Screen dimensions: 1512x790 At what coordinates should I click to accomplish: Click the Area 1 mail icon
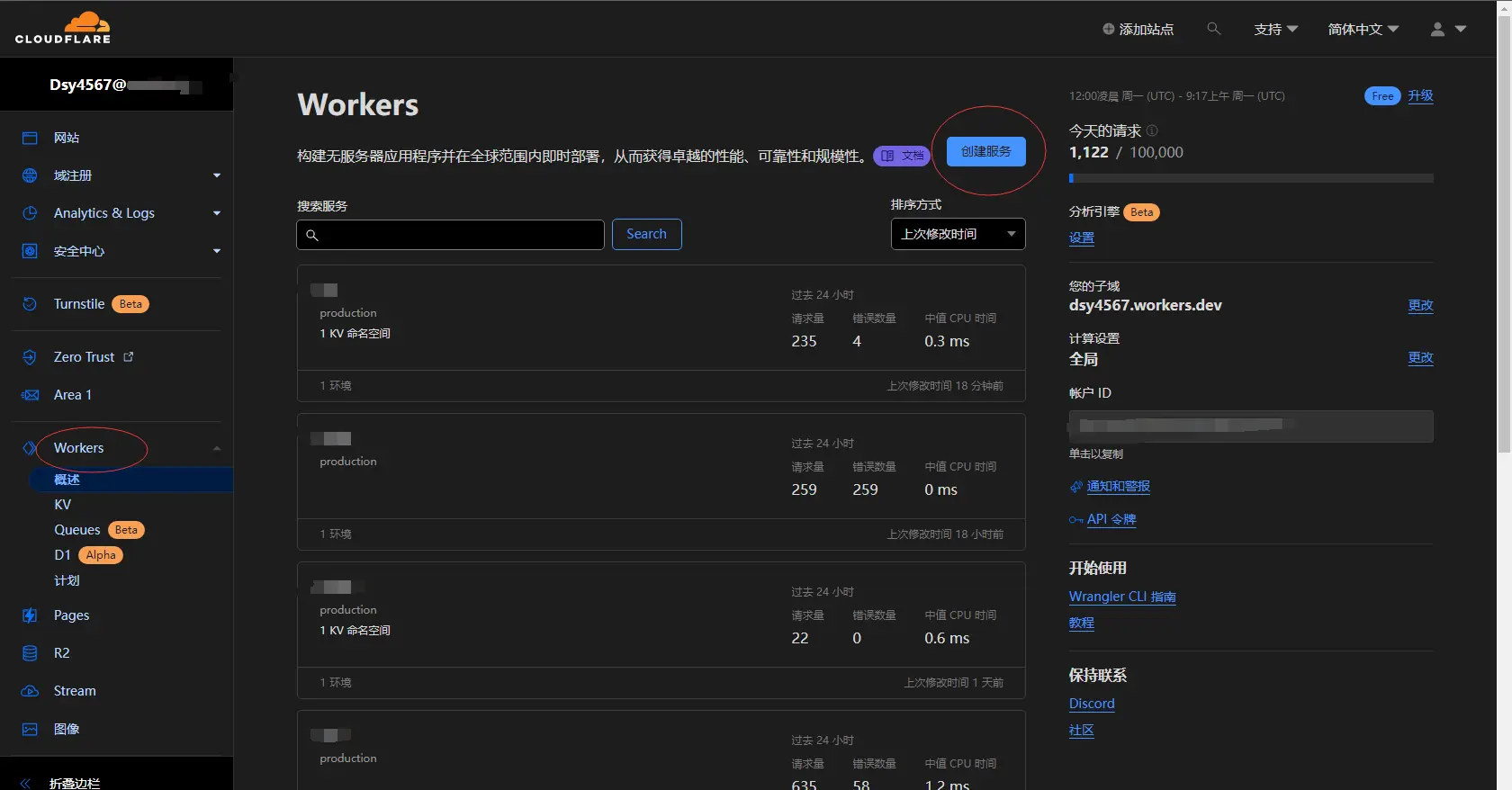coord(30,395)
